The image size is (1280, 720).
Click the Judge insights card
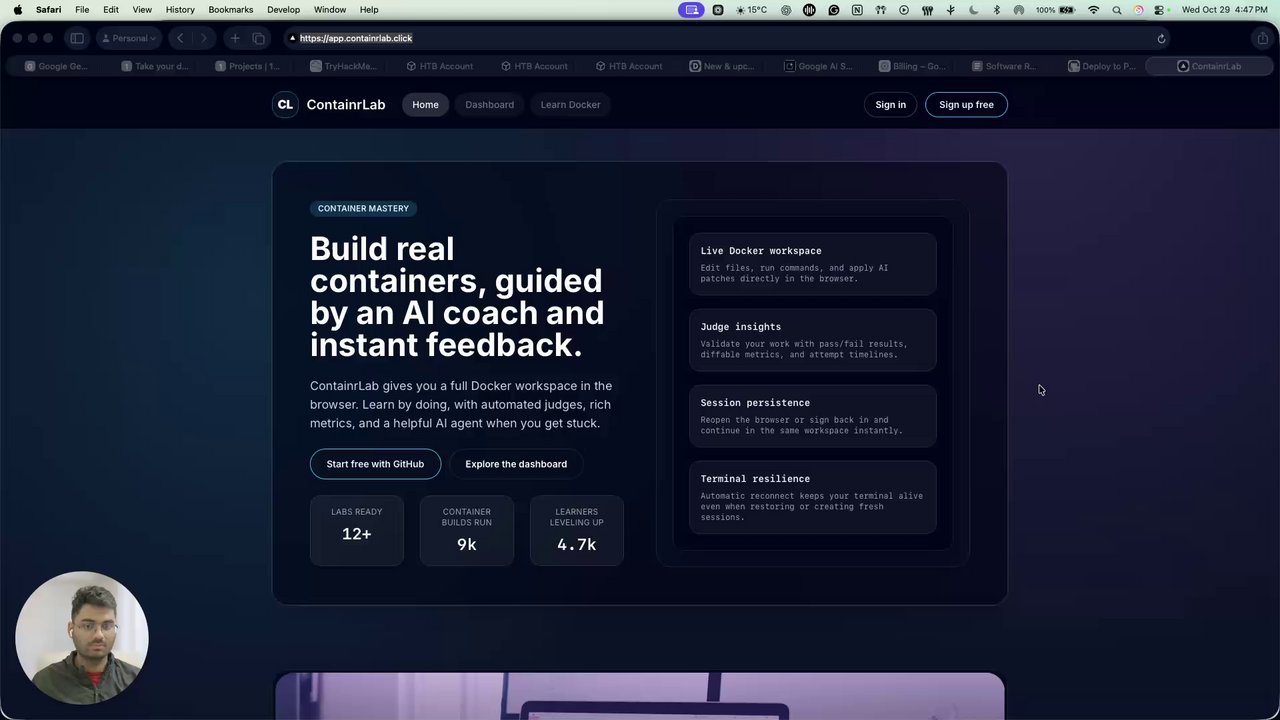[x=812, y=340]
